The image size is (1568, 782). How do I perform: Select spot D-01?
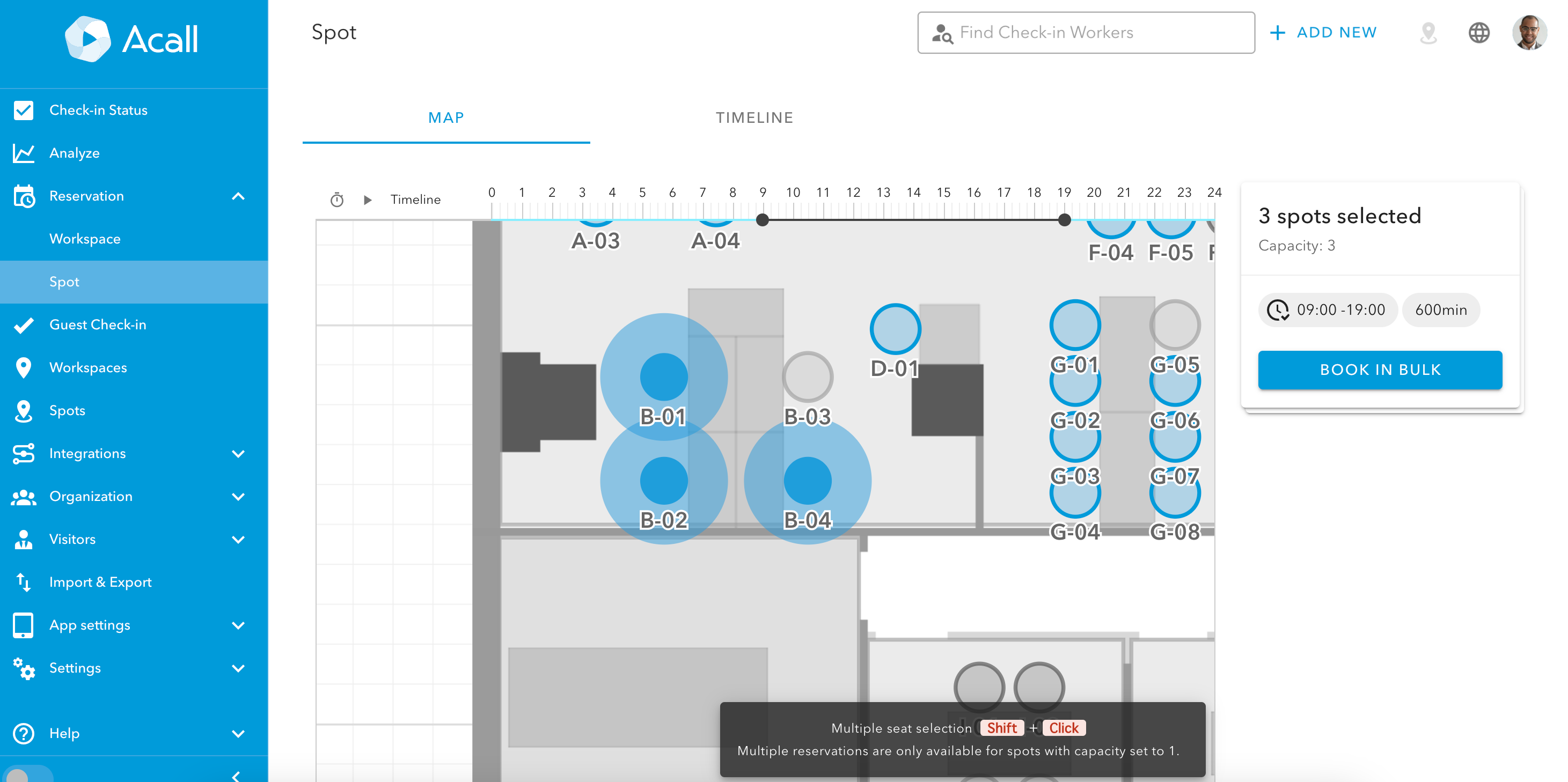pos(895,329)
